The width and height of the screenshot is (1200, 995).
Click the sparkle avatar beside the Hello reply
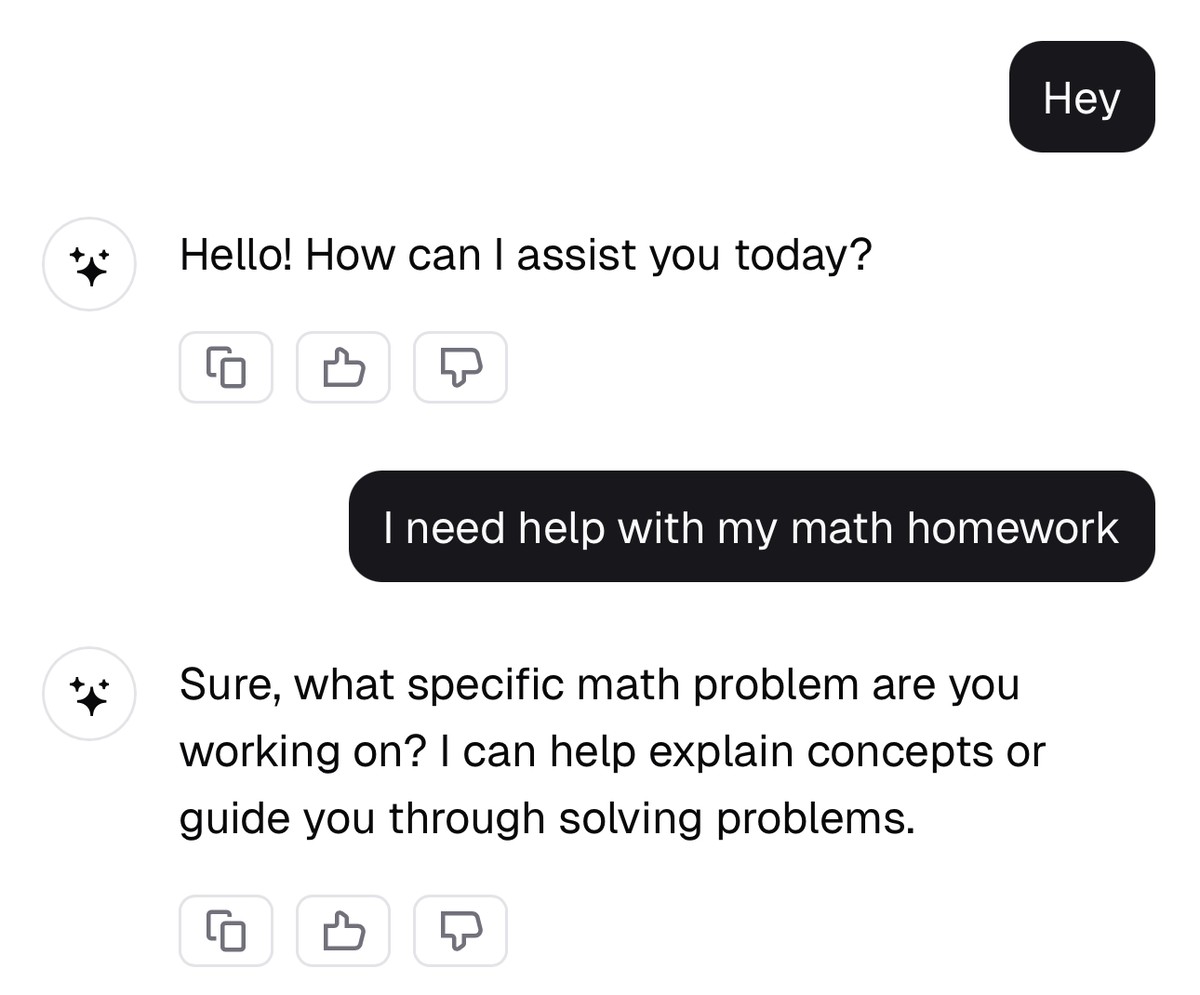(x=89, y=264)
